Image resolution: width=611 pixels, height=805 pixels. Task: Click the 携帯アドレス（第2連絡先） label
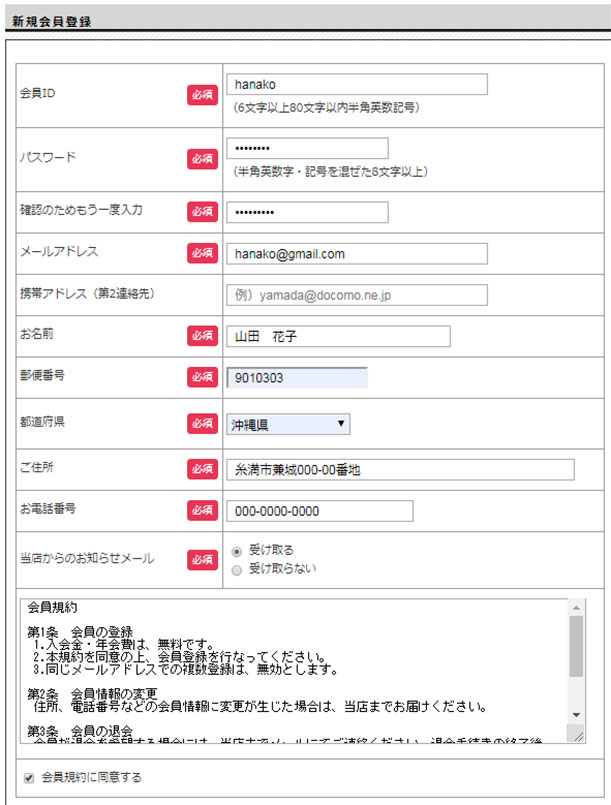[x=87, y=294]
